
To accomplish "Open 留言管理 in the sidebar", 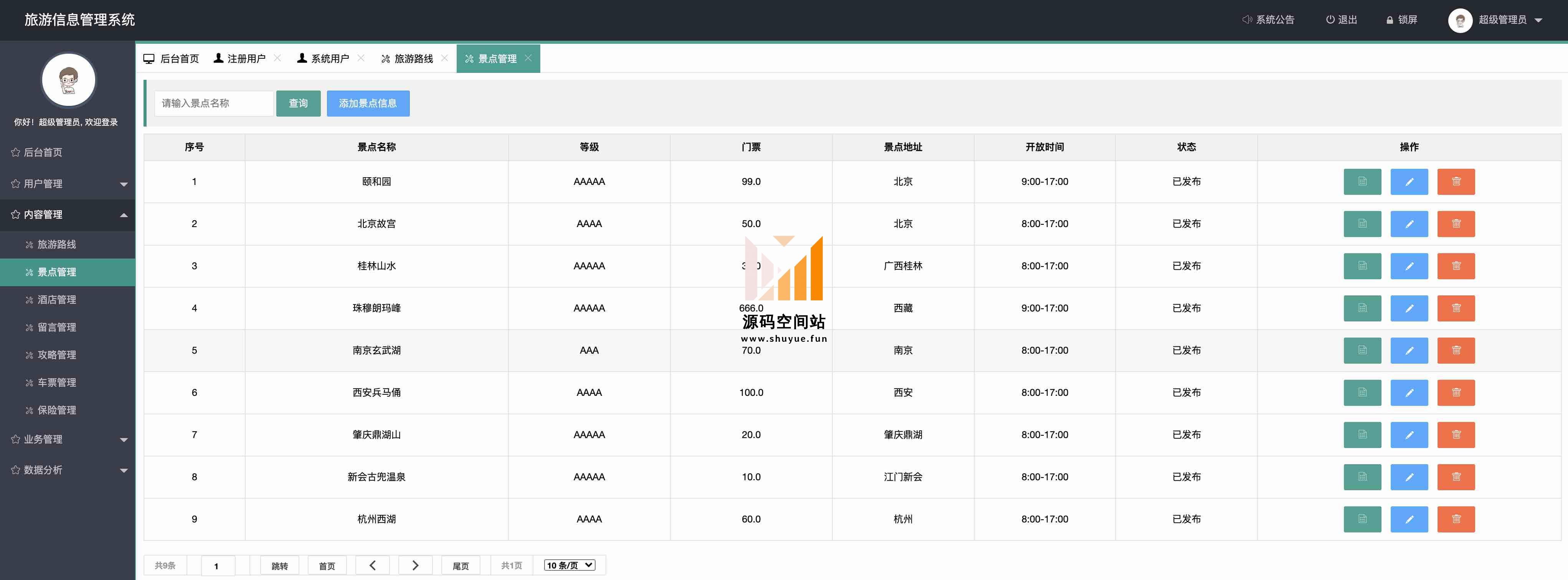I will [68, 328].
